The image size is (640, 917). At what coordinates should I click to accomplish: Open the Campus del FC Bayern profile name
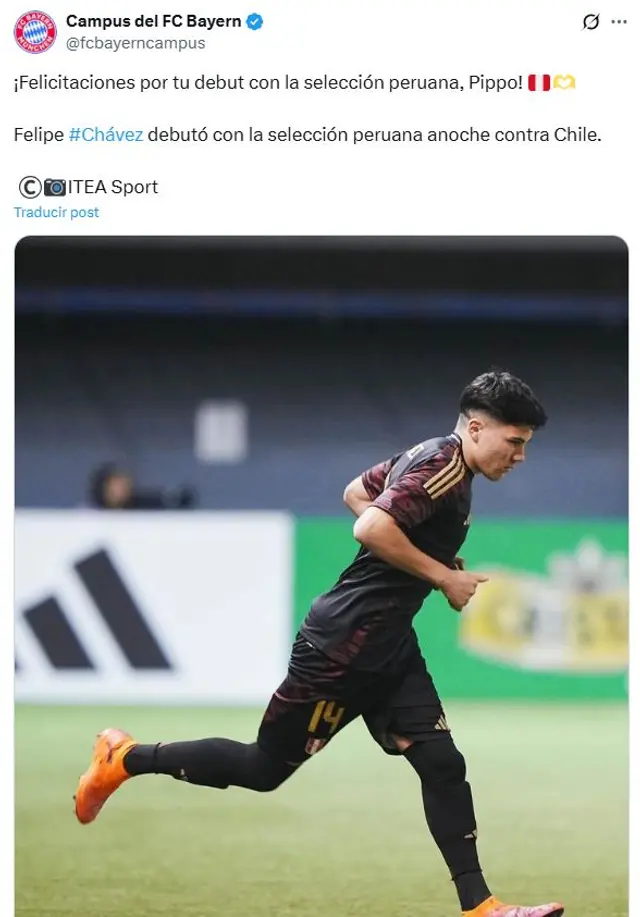153,21
